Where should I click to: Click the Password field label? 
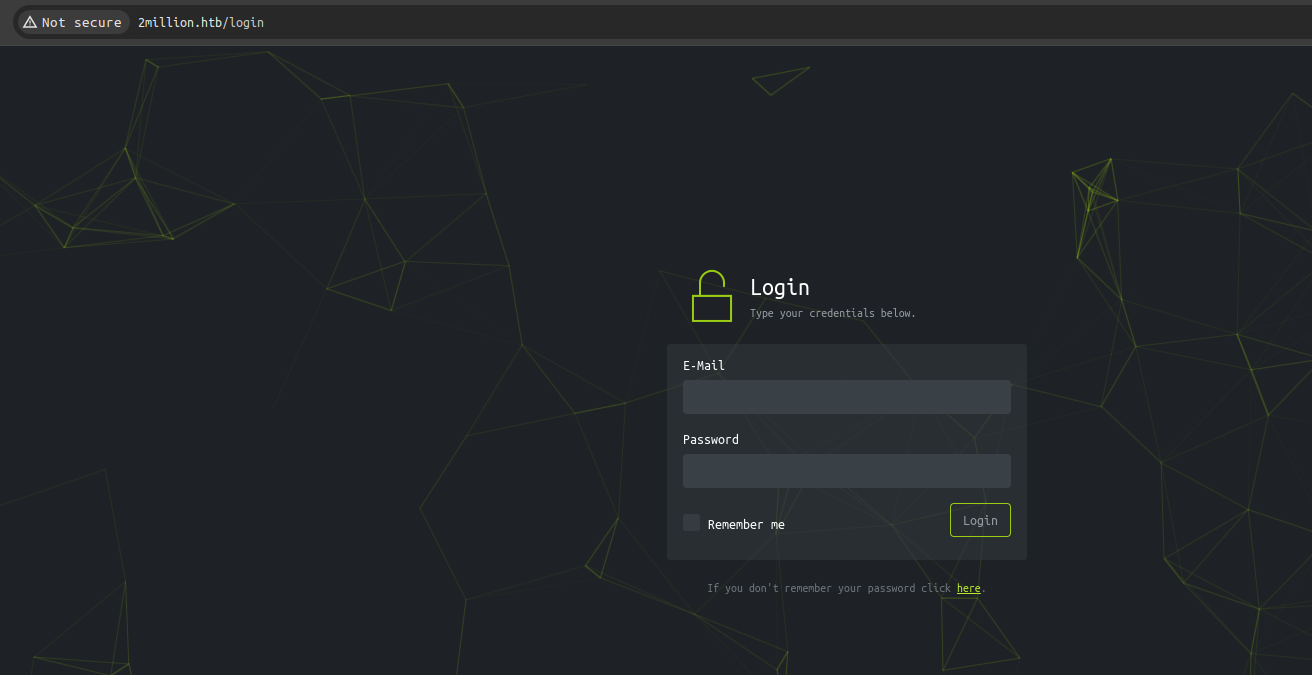711,440
